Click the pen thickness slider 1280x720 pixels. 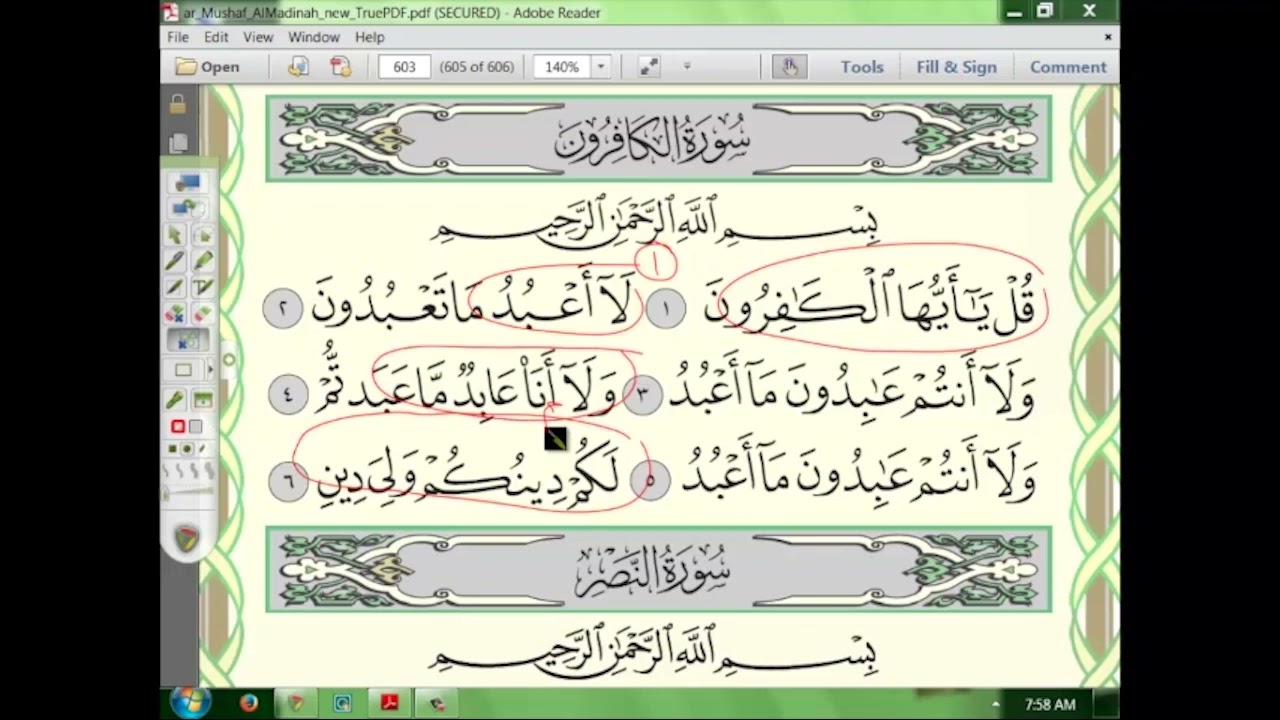188,493
